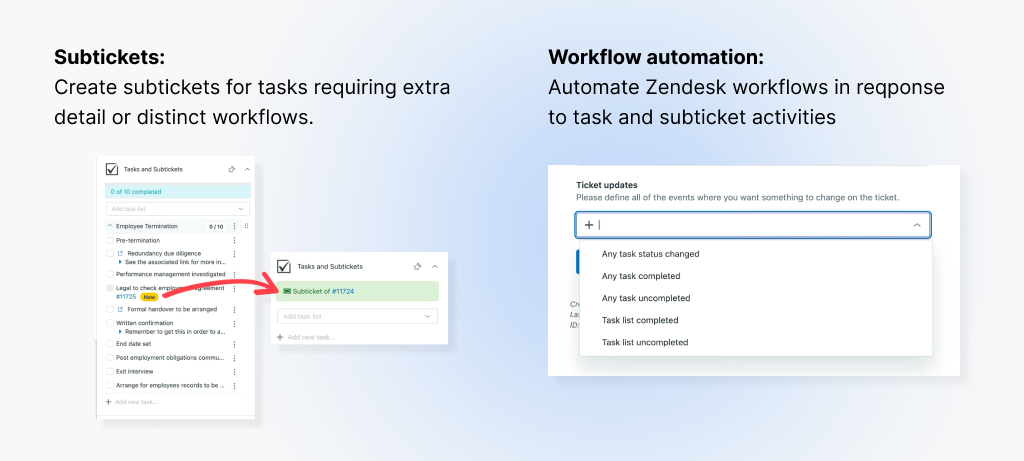Mark Written confirmation task as complete
The width and height of the screenshot is (1024, 461).
[x=110, y=323]
